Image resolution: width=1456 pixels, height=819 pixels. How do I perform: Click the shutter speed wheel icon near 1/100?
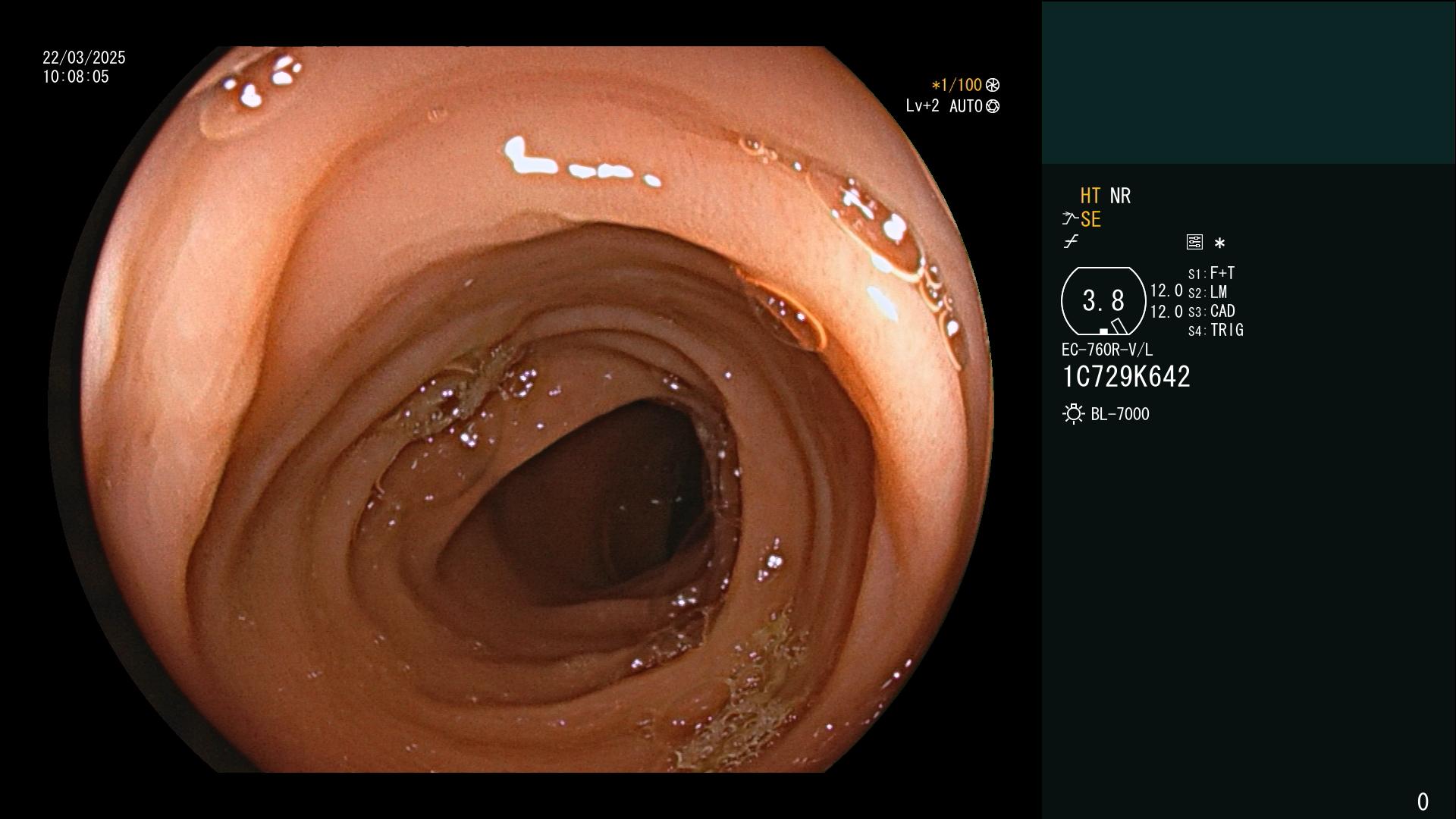(993, 85)
